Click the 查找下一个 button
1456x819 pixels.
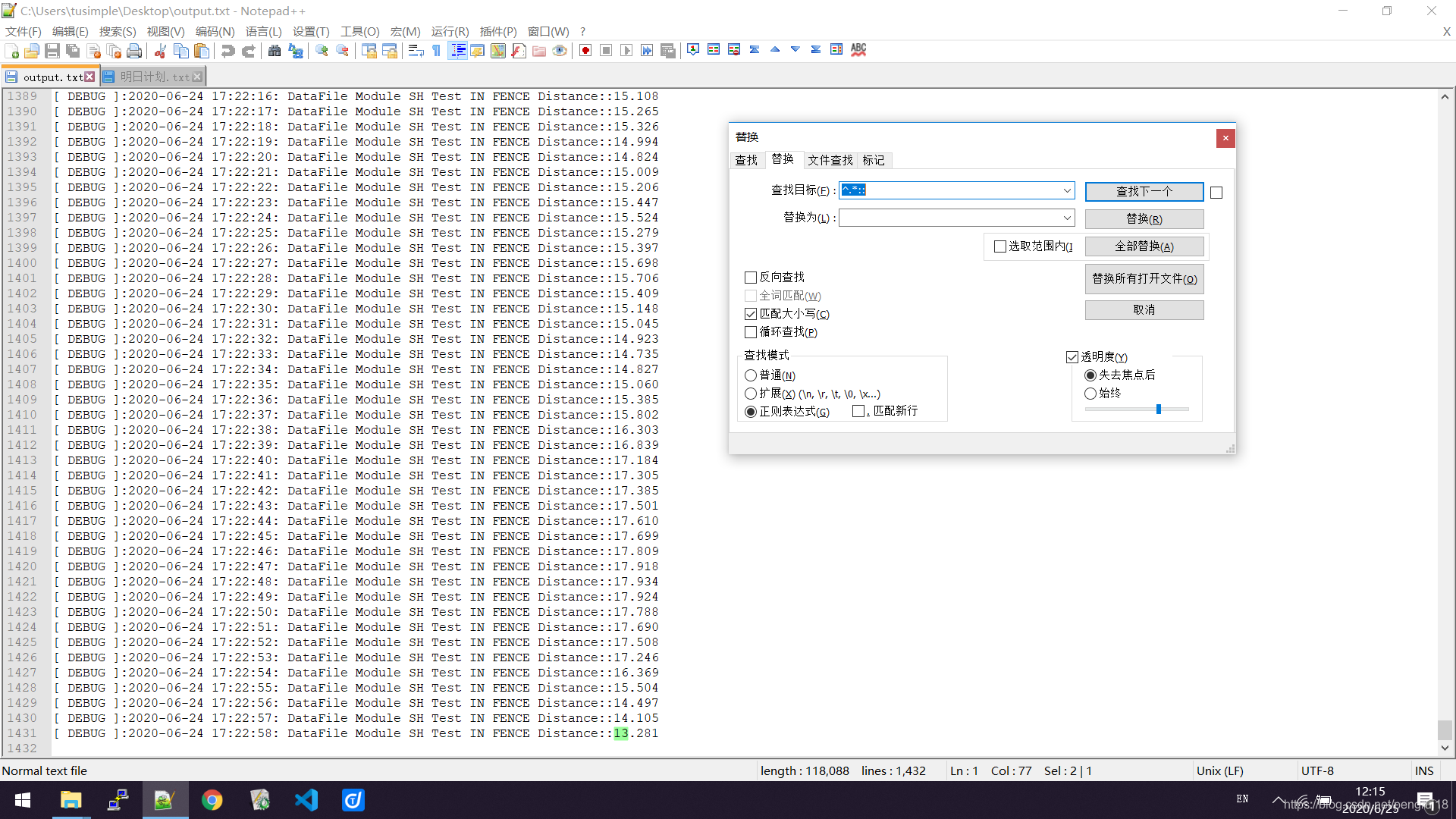click(1144, 191)
